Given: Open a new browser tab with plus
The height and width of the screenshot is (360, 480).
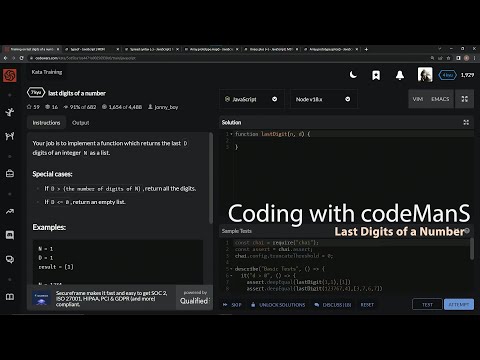Looking at the screenshot, I should coord(366,49).
